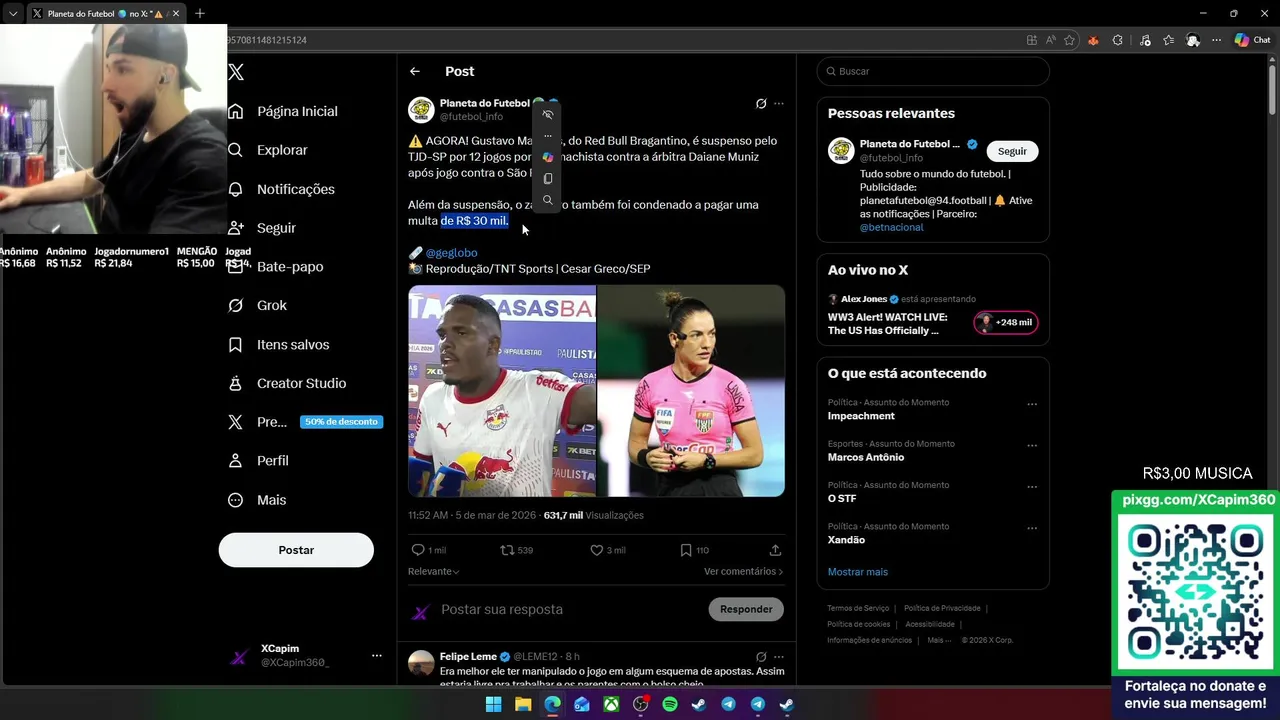Click Seguir button for Planeta do Futebol

[1012, 151]
